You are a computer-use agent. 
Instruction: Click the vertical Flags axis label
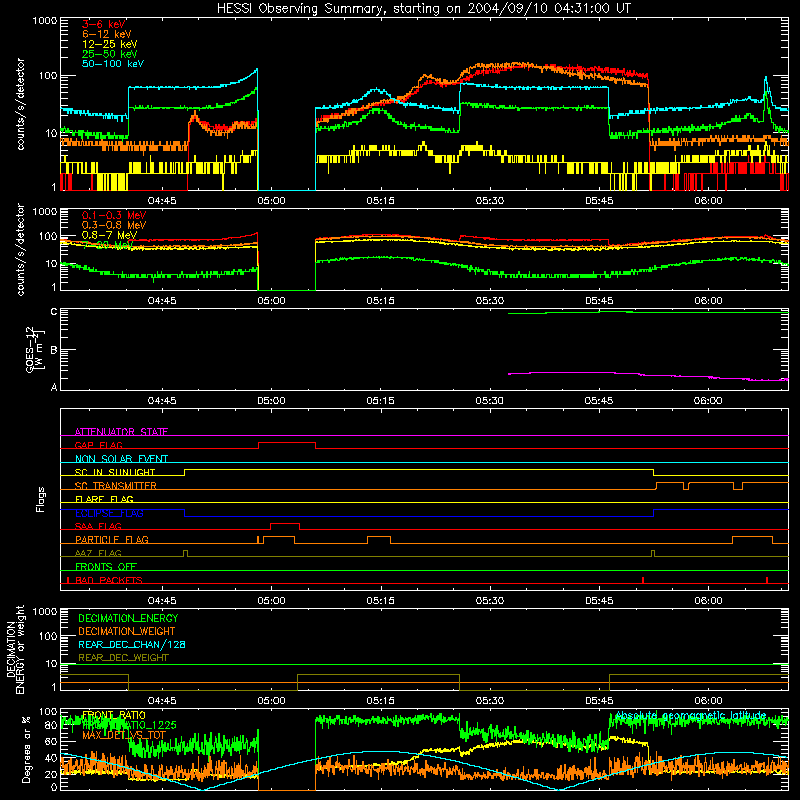click(41, 499)
